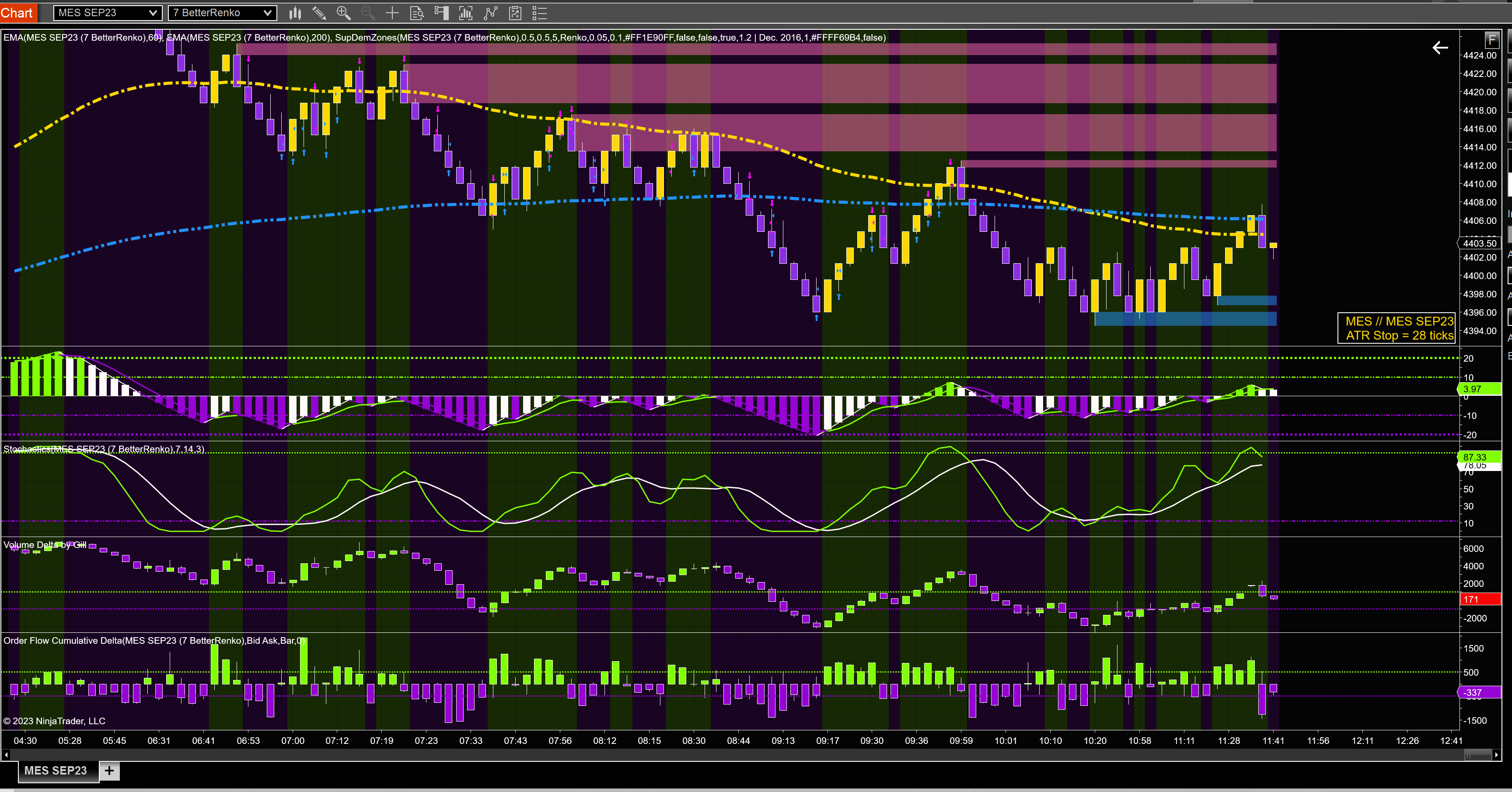Image resolution: width=1512 pixels, height=792 pixels.
Task: Click the Stochastics indicator label
Action: pyautogui.click(x=104, y=449)
